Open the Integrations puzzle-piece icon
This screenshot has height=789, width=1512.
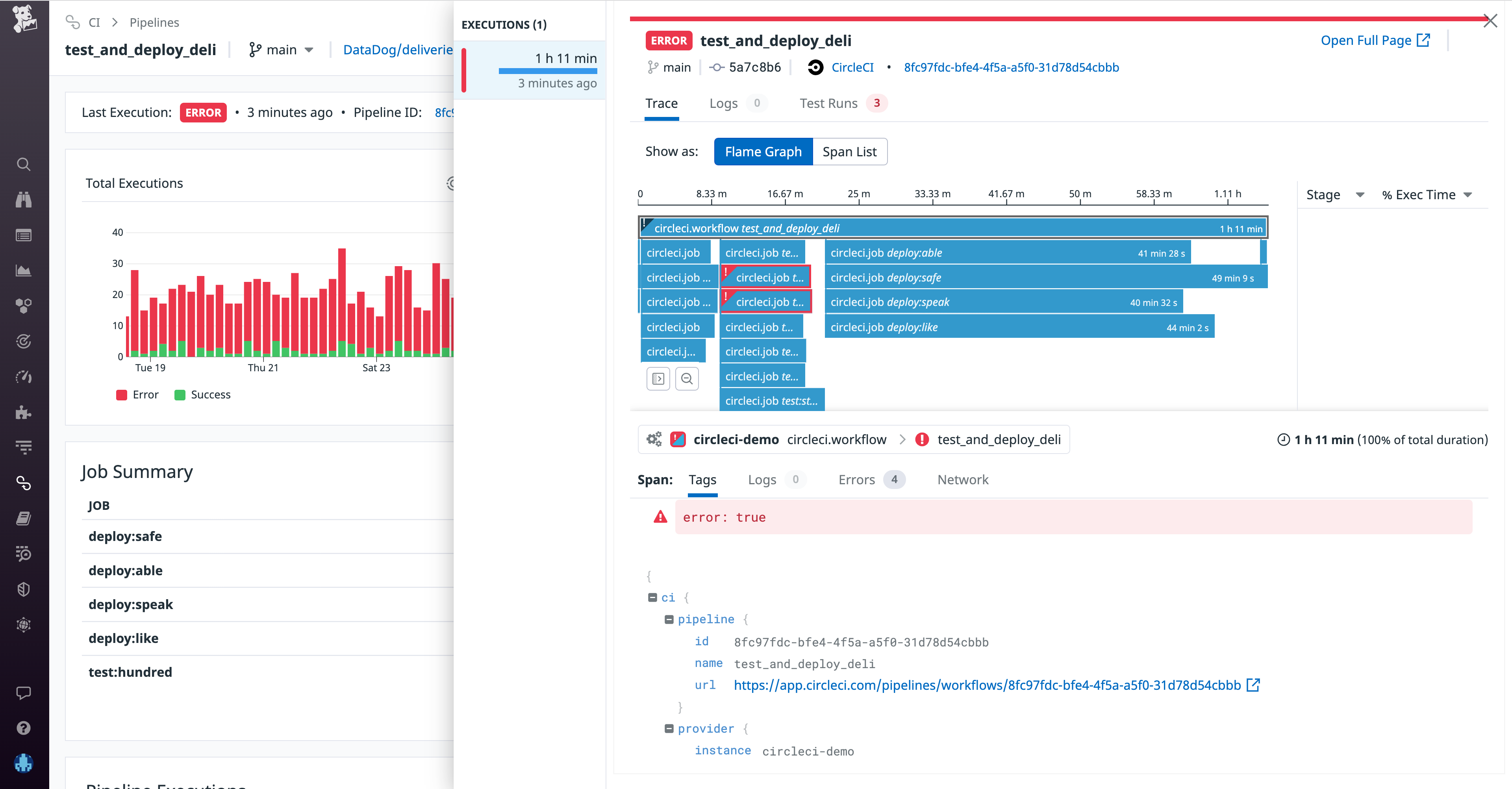[x=24, y=413]
